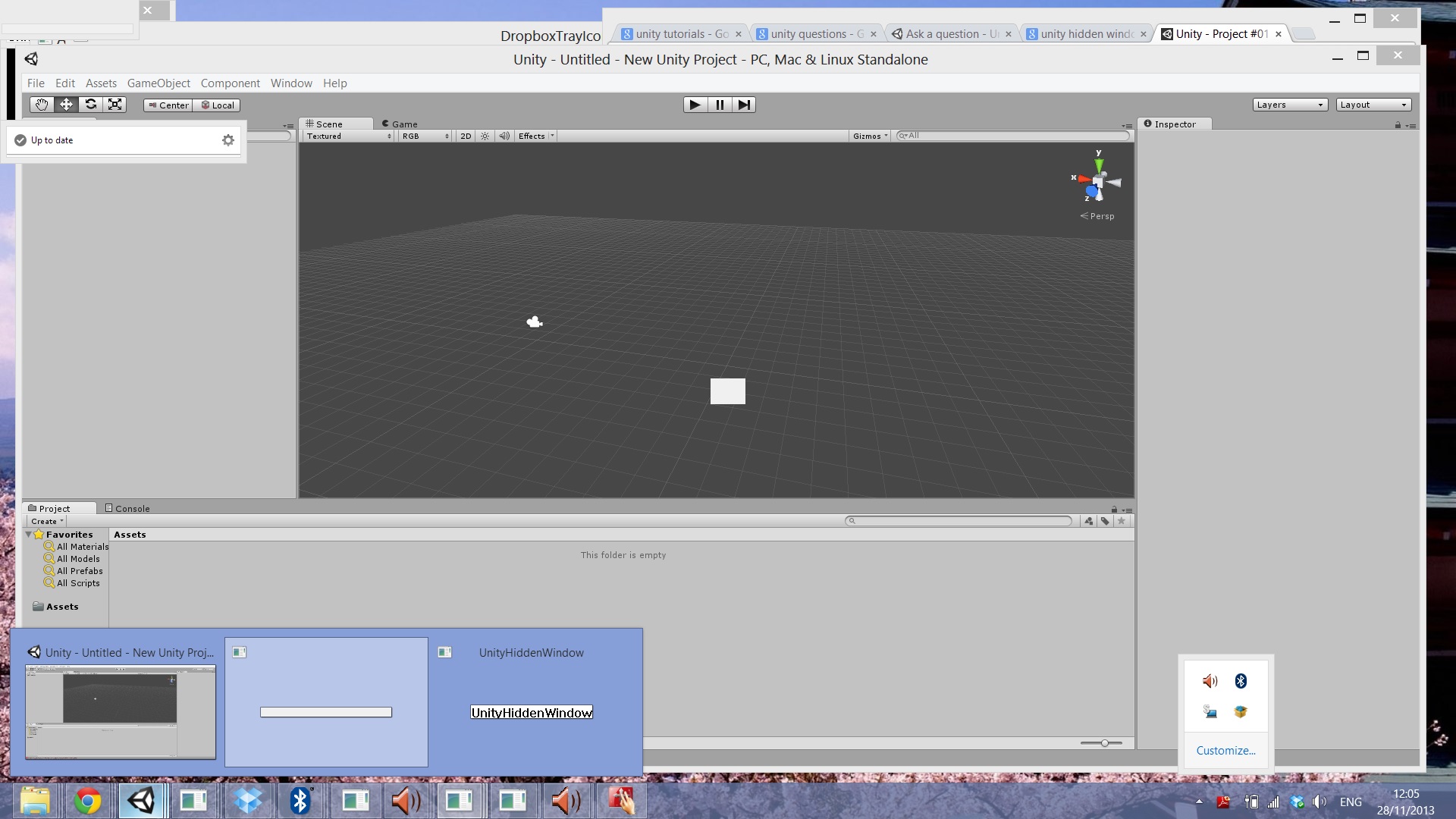This screenshot has width=1456, height=819.
Task: Open the Window menu
Action: coord(291,83)
